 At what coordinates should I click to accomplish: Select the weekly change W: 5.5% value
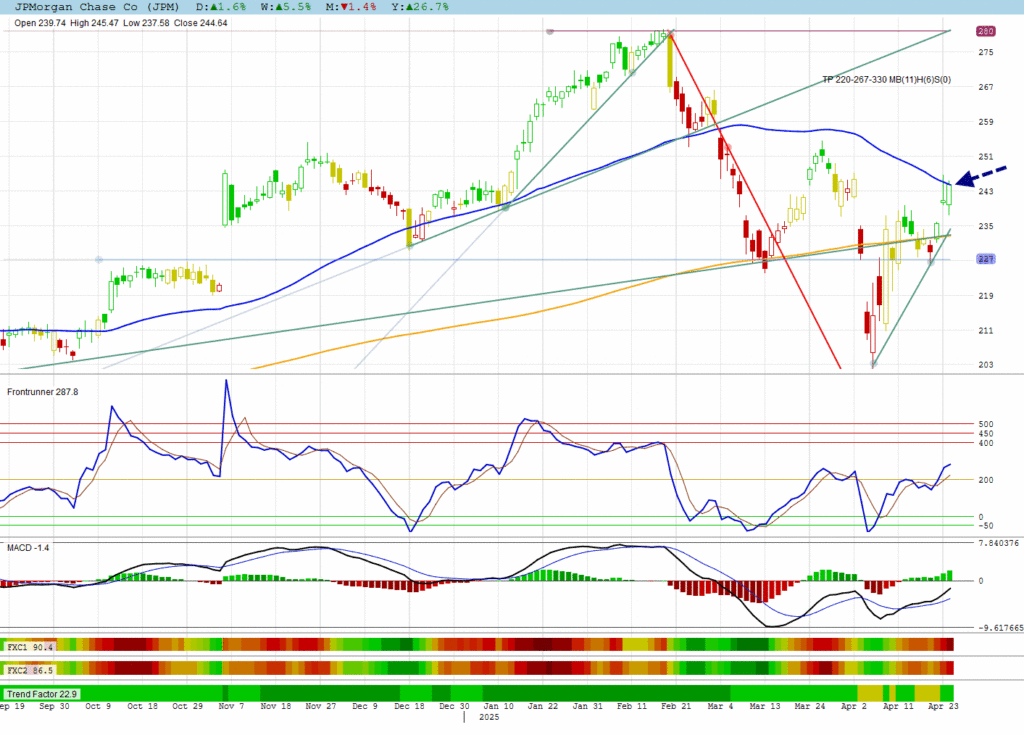[x=285, y=7]
